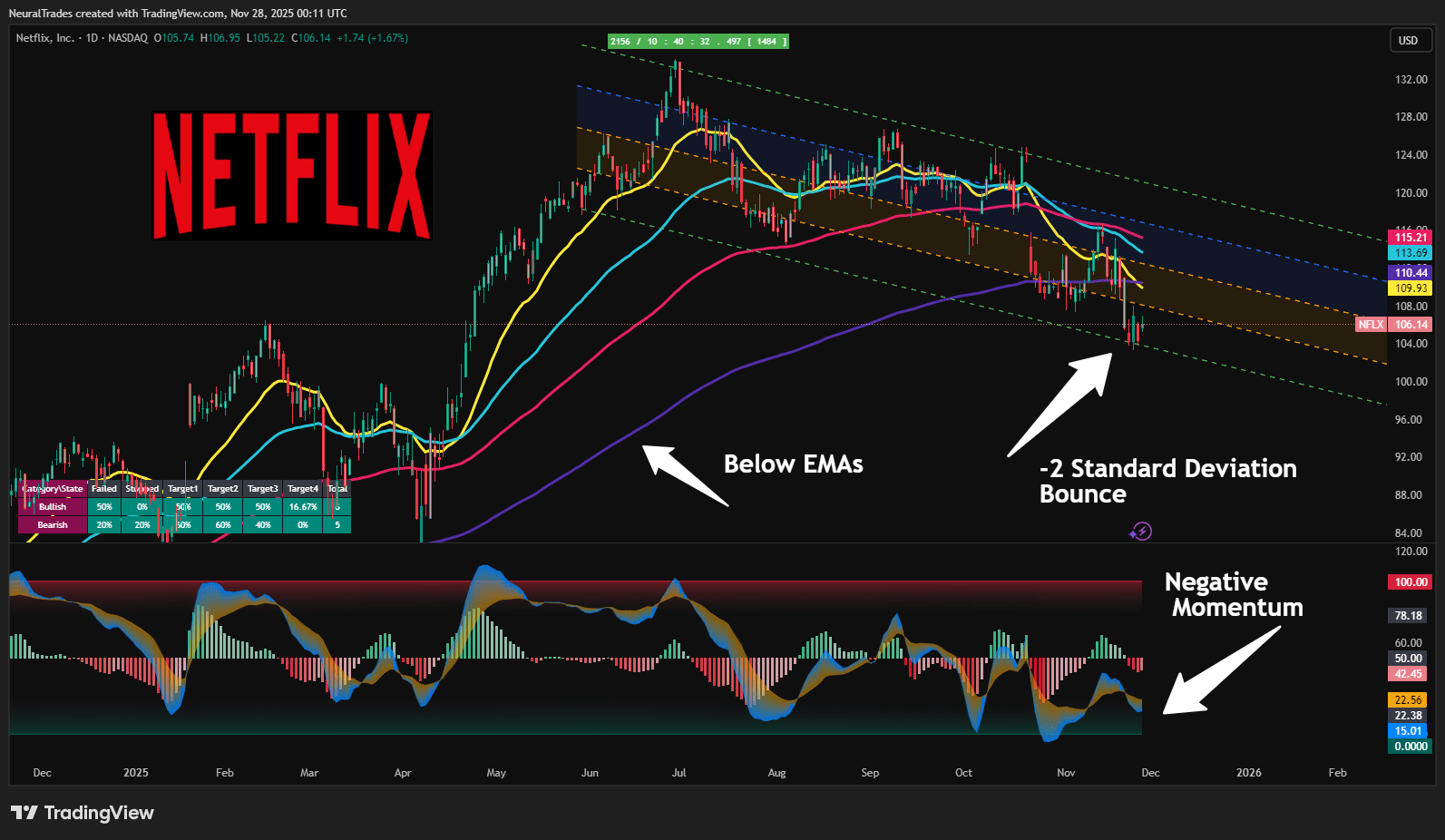Viewport: 1445px width, 840px height.
Task: Click the 1D interval in the chart legend
Action: click(x=92, y=38)
